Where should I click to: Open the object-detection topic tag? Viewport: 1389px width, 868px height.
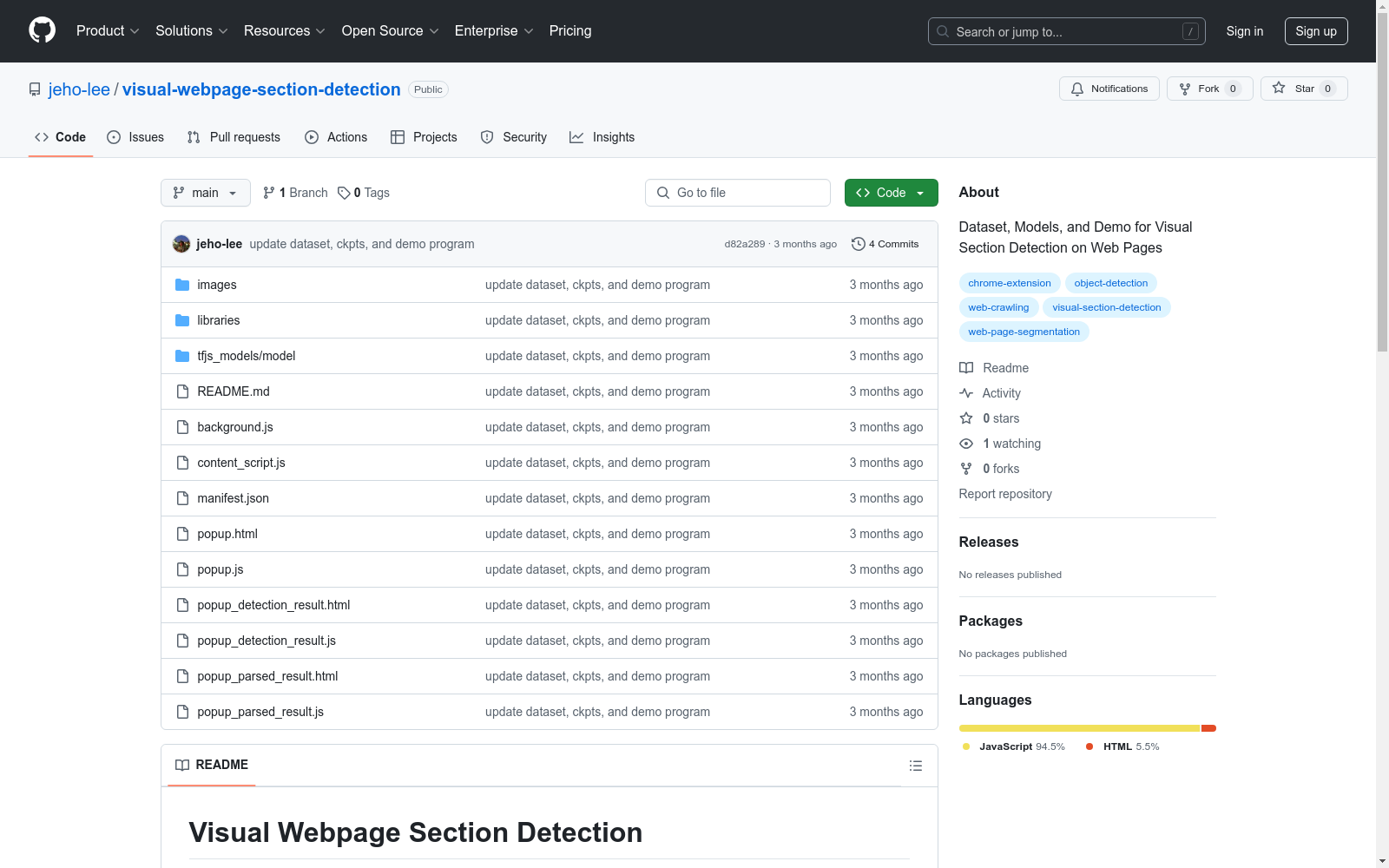[x=1111, y=283]
